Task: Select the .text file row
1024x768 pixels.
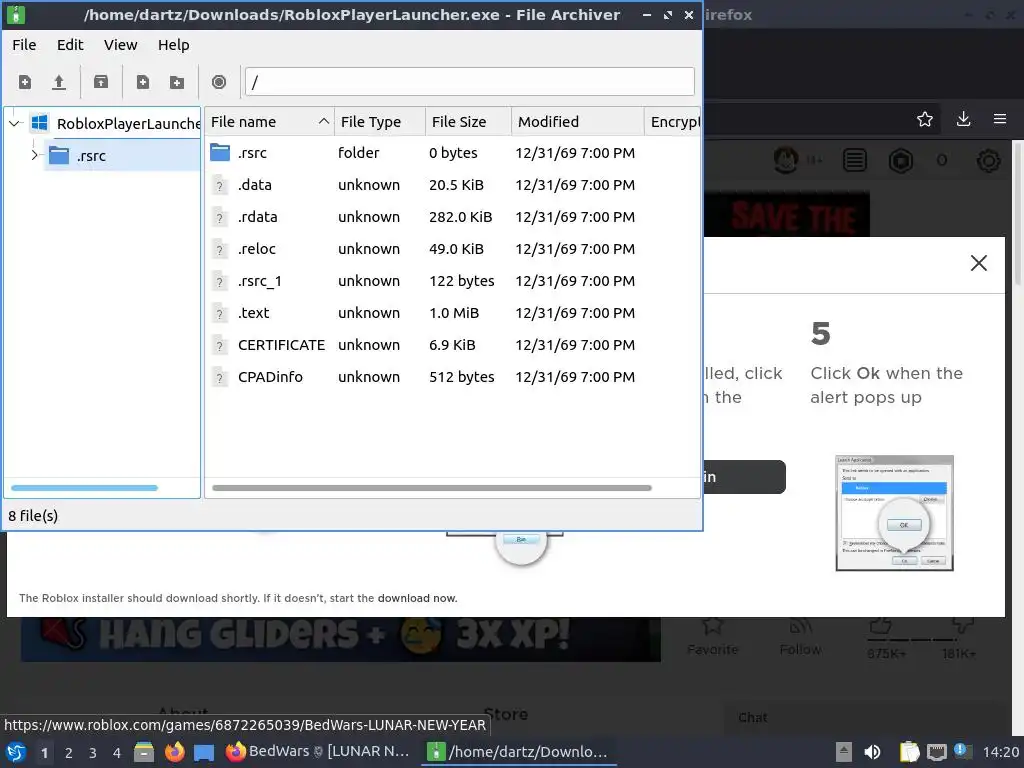Action: [452, 313]
